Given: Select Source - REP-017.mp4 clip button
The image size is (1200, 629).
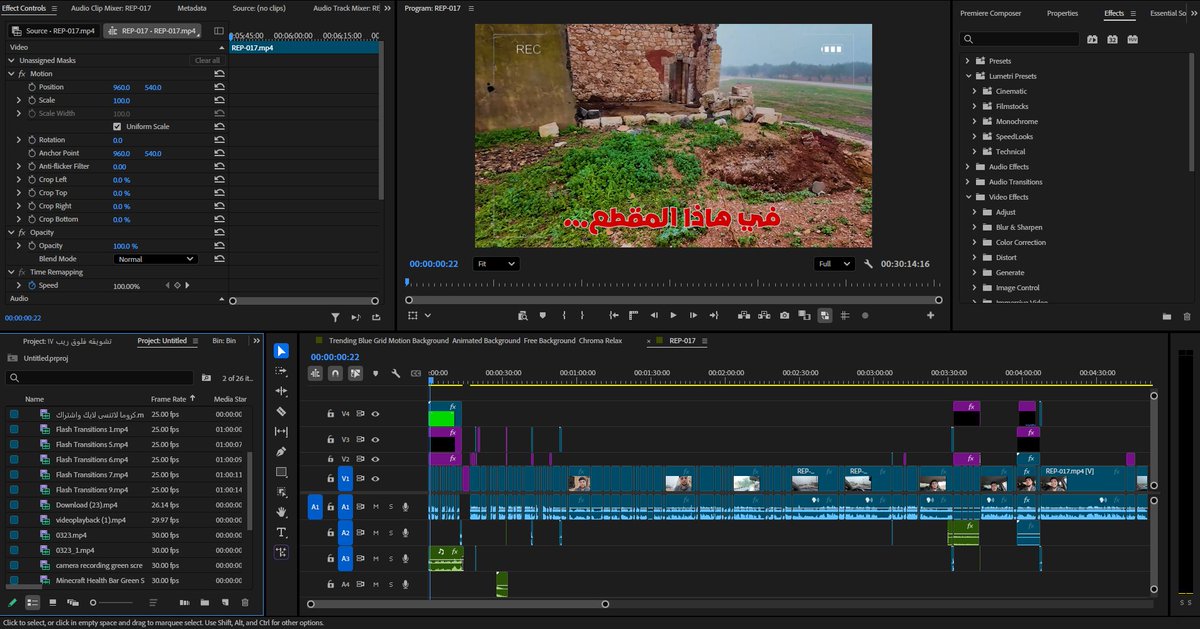Looking at the screenshot, I should click(x=53, y=31).
